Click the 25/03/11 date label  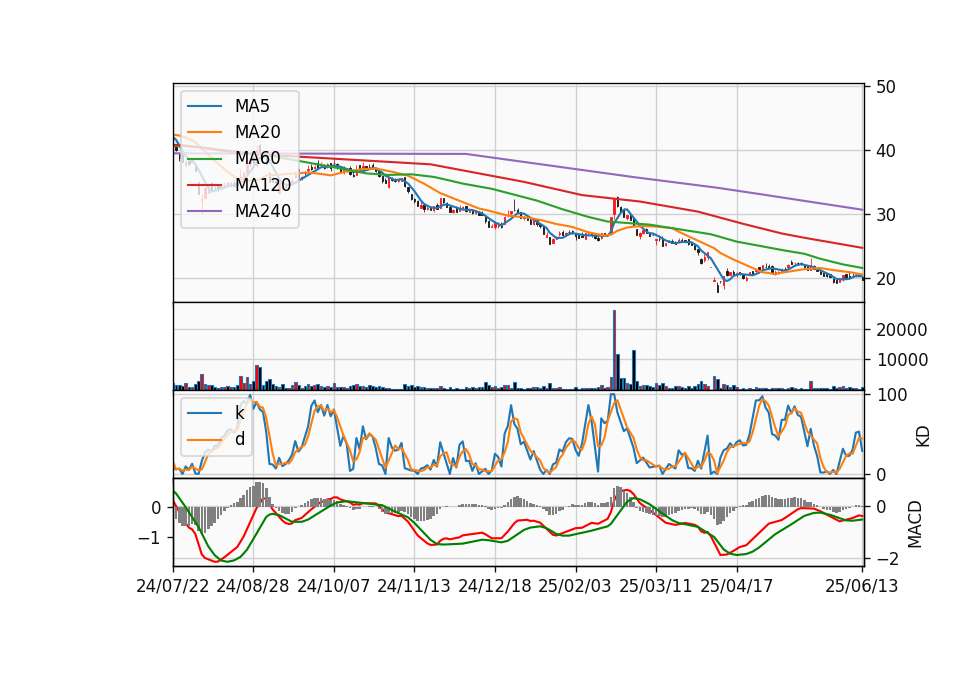[x=656, y=586]
